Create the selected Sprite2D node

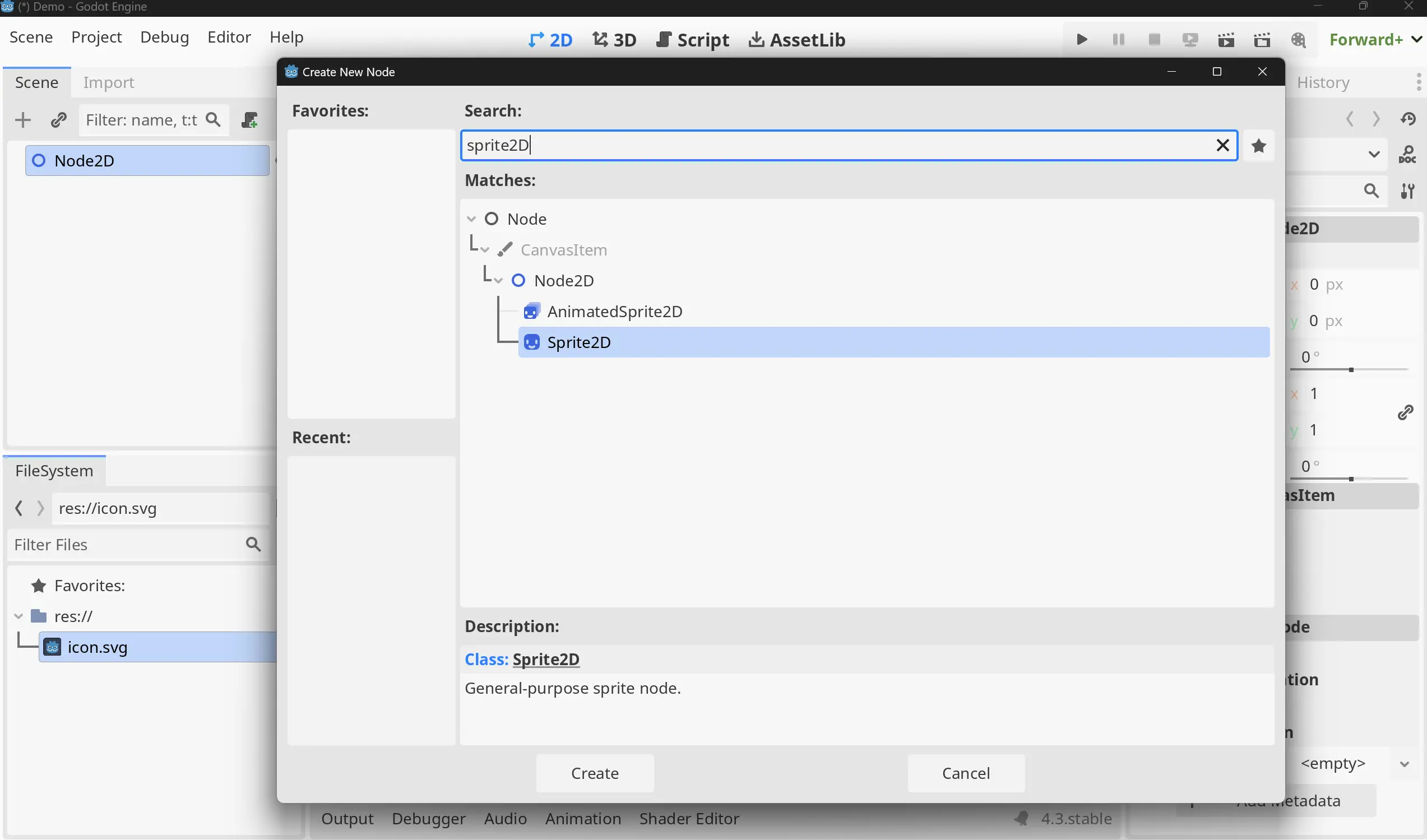pyautogui.click(x=595, y=773)
